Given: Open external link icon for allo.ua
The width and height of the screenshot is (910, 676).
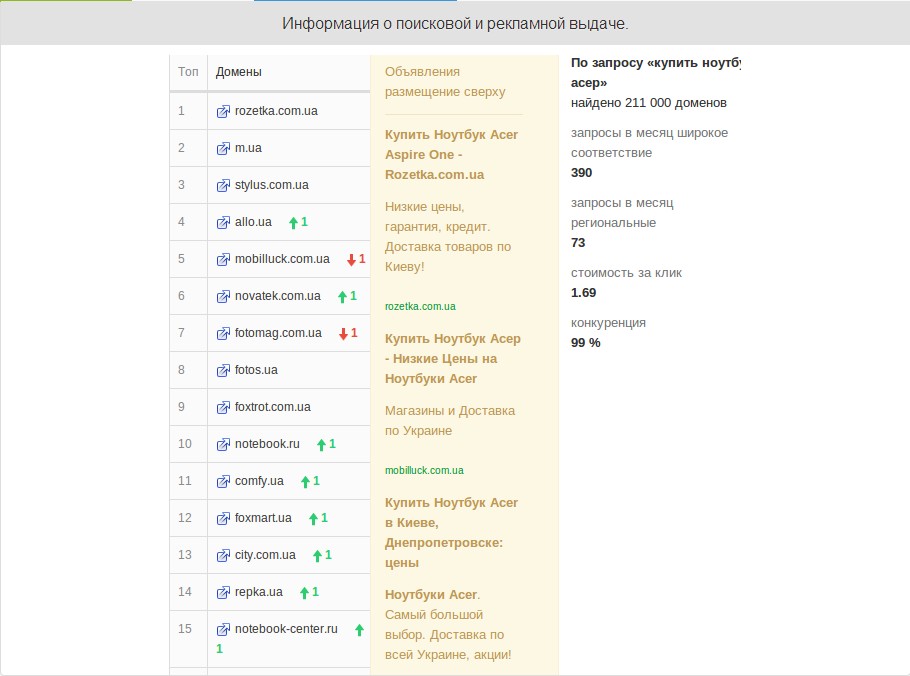Looking at the screenshot, I should tap(223, 222).
